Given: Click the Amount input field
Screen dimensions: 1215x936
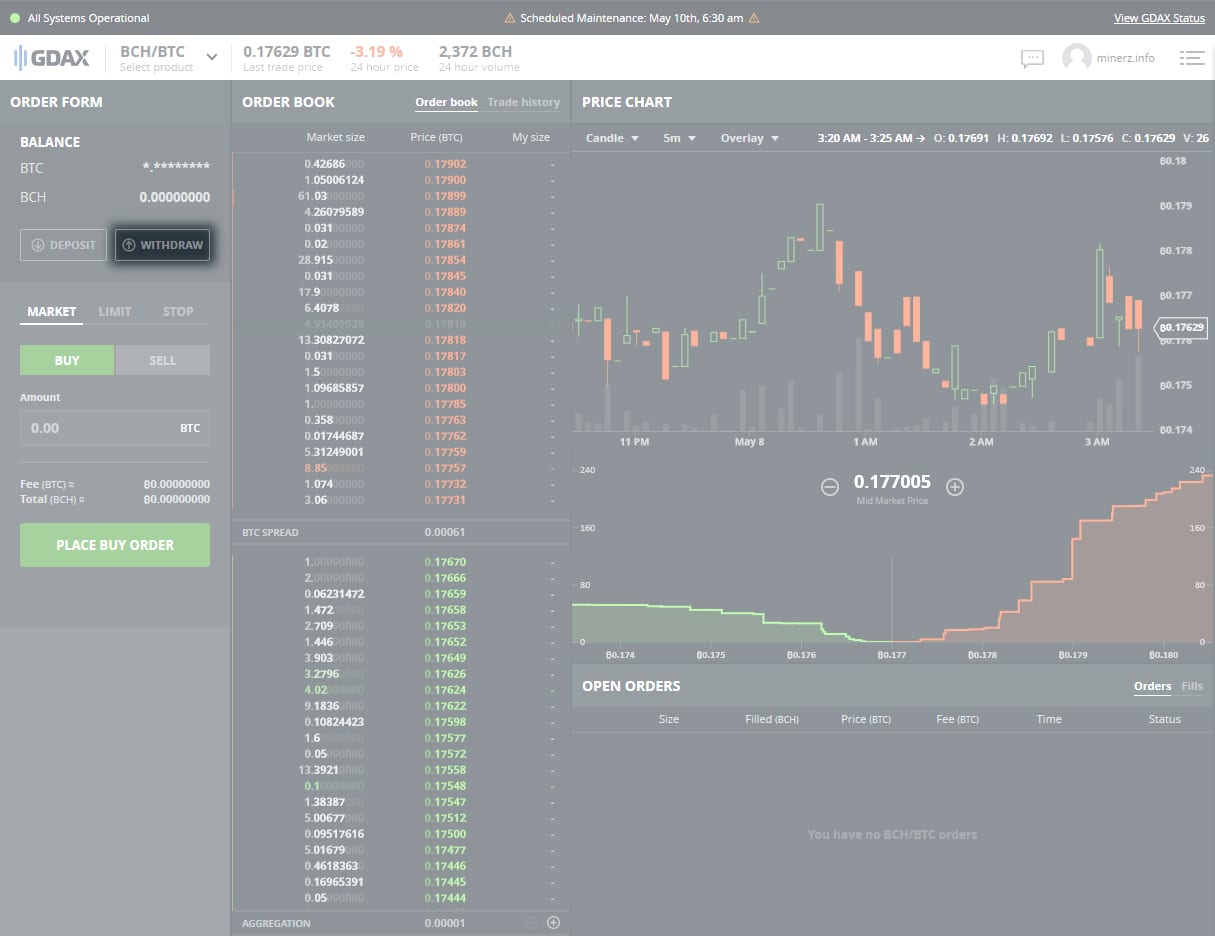Looking at the screenshot, I should pos(115,428).
